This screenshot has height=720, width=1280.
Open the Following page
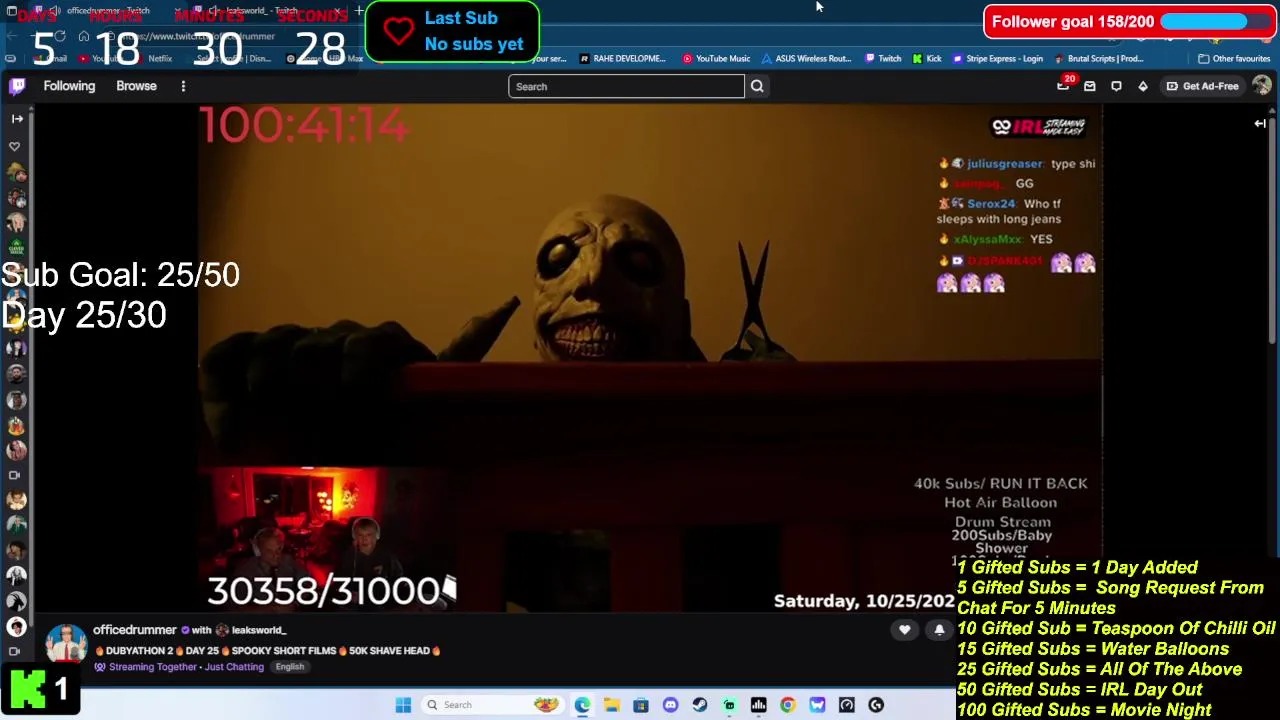tap(69, 86)
